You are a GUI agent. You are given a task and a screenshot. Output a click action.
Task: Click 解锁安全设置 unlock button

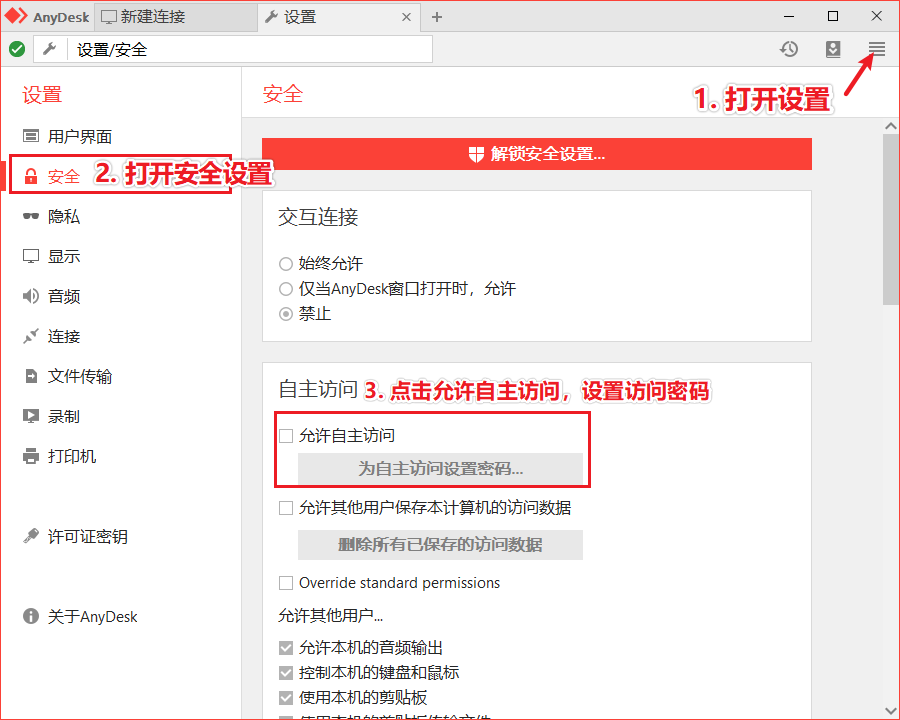[x=537, y=154]
